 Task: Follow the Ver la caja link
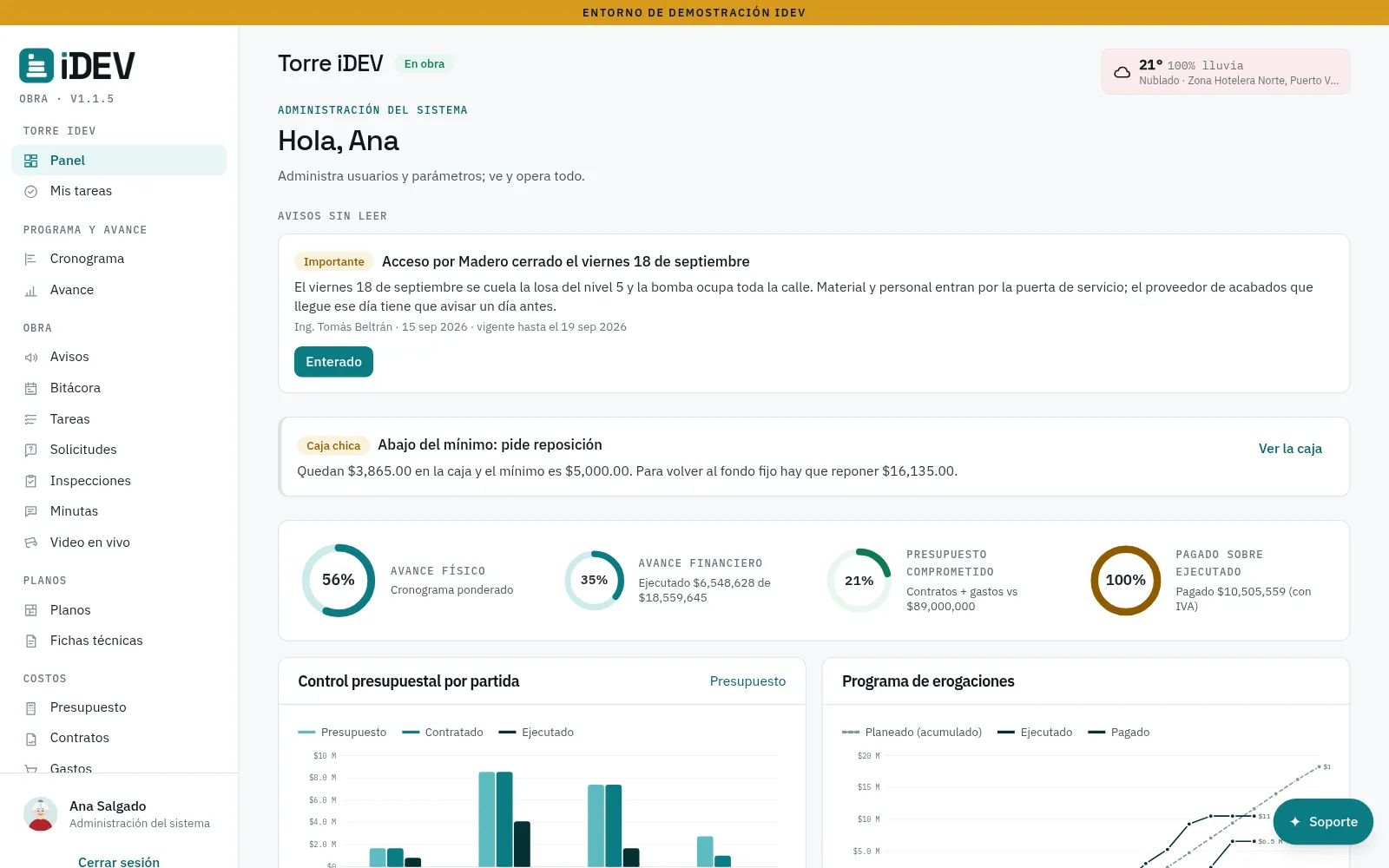click(1290, 449)
